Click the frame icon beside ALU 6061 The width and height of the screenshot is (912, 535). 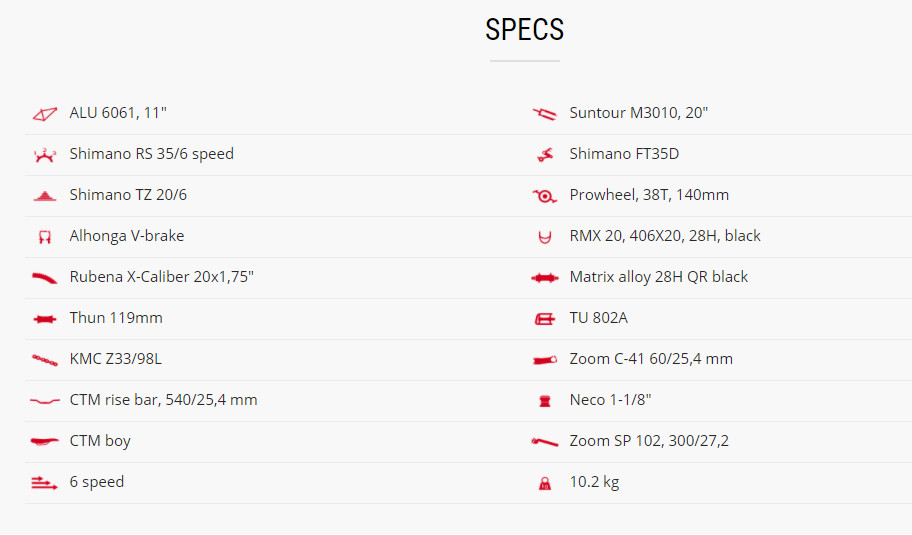coord(45,113)
